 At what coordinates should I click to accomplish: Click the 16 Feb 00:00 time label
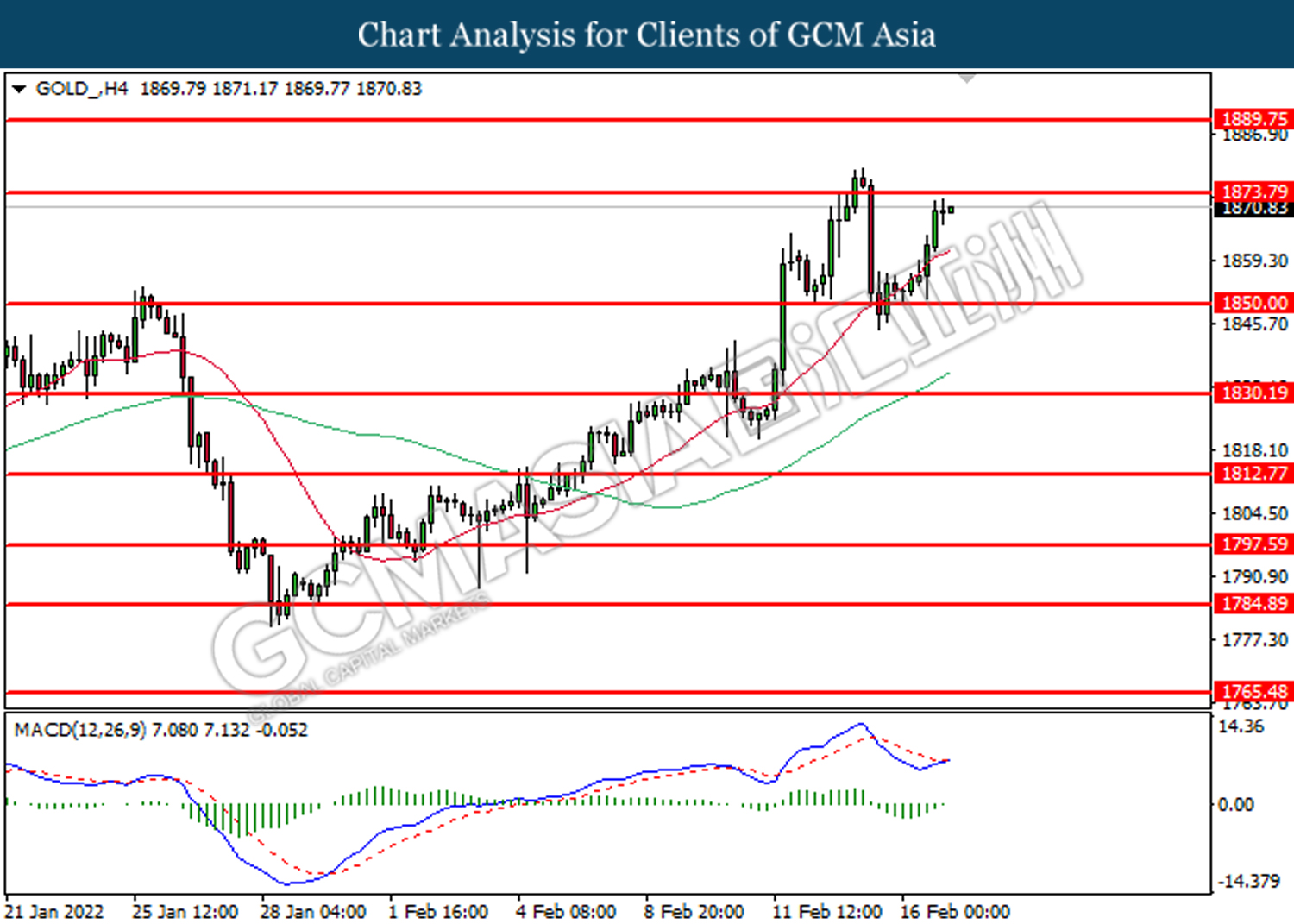(x=955, y=912)
